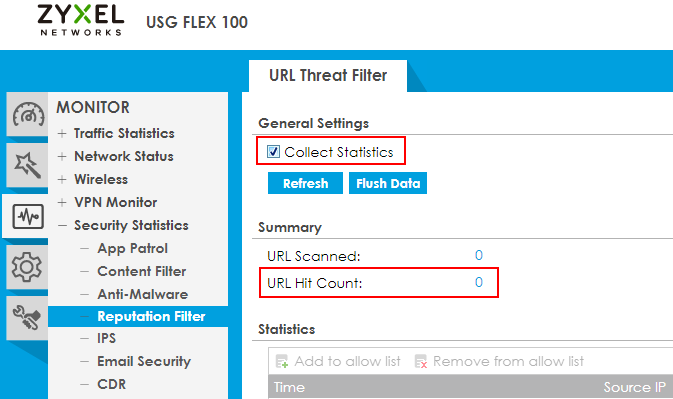This screenshot has height=399, width=673.
Task: Open the Dashboard gauge icon
Action: [x=28, y=115]
